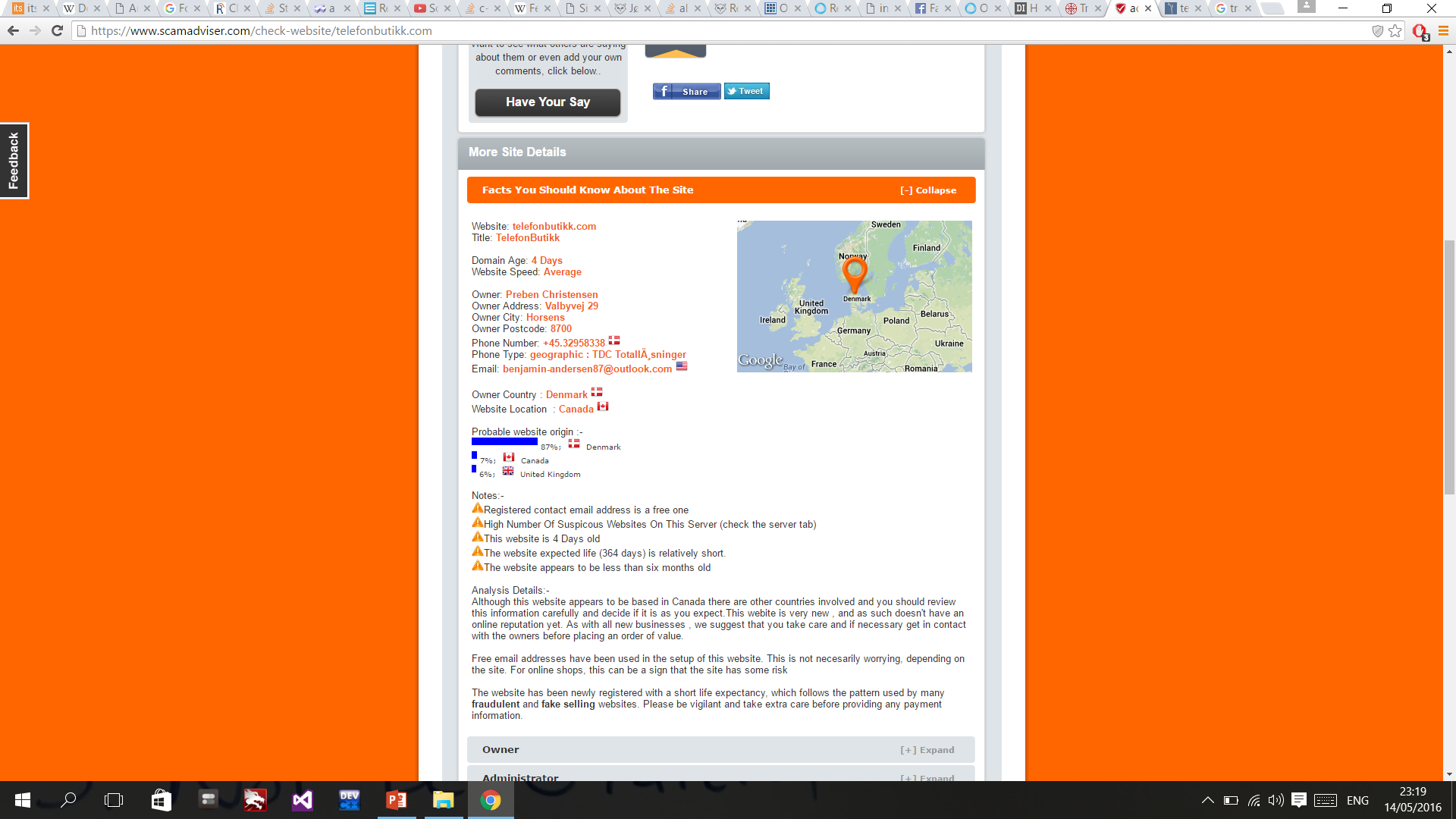Image resolution: width=1456 pixels, height=819 pixels.
Task: Open the telefonbutikk.com website link
Action: tap(554, 226)
